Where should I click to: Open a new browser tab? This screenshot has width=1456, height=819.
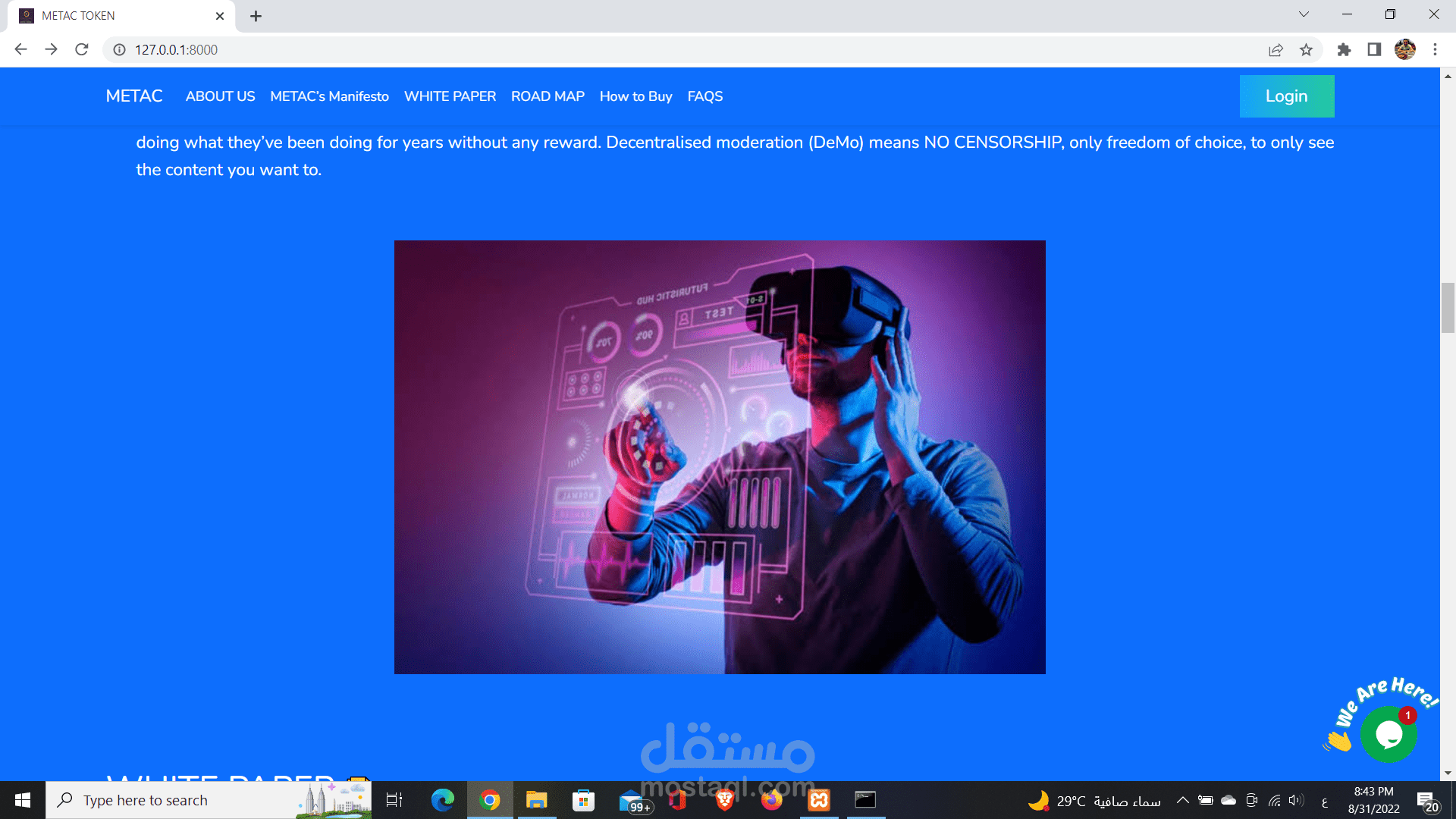[x=256, y=16]
